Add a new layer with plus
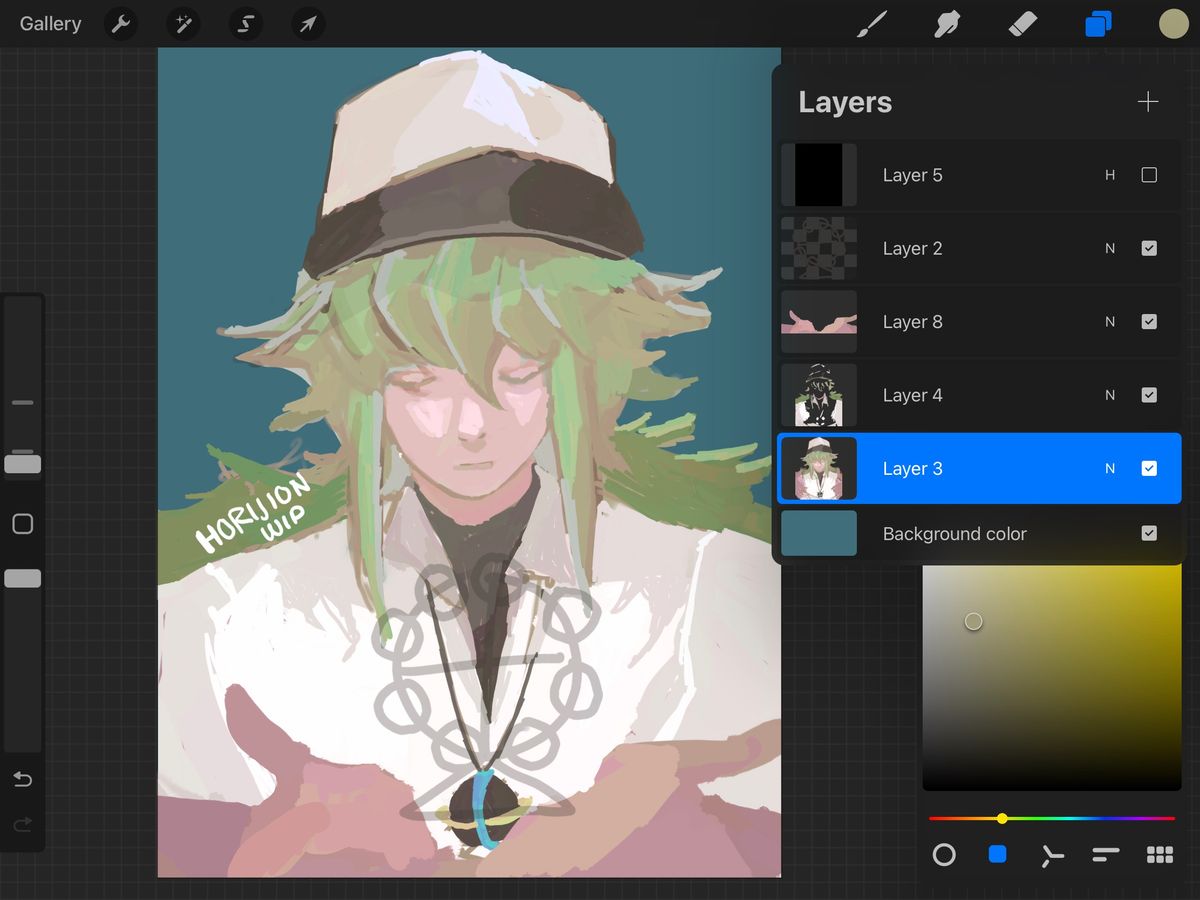Screen dimensions: 1200x900 point(1148,101)
